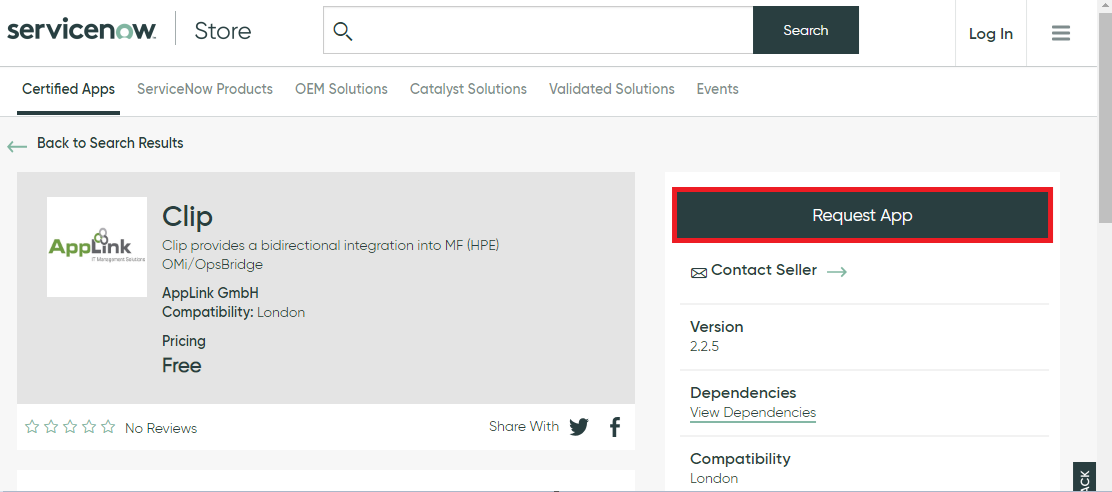Image resolution: width=1112 pixels, height=492 pixels.
Task: Open Catalyst Solutions tab
Action: (468, 89)
